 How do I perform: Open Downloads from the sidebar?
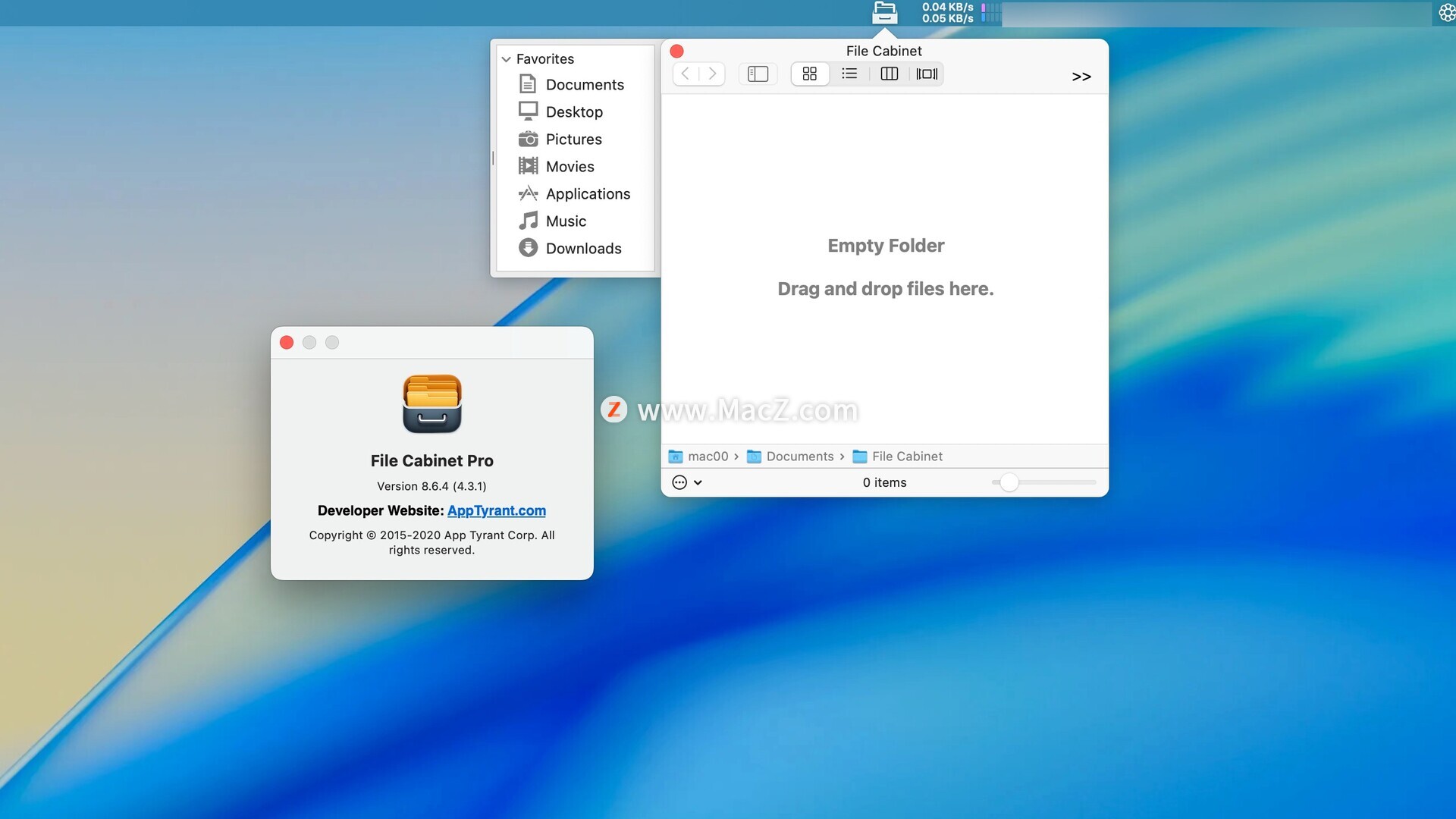tap(583, 249)
